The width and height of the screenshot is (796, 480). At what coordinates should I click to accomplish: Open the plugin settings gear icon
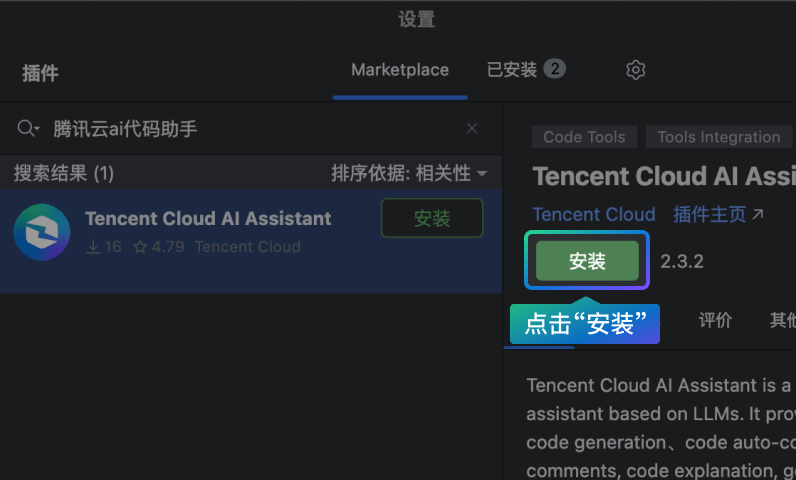pos(635,70)
